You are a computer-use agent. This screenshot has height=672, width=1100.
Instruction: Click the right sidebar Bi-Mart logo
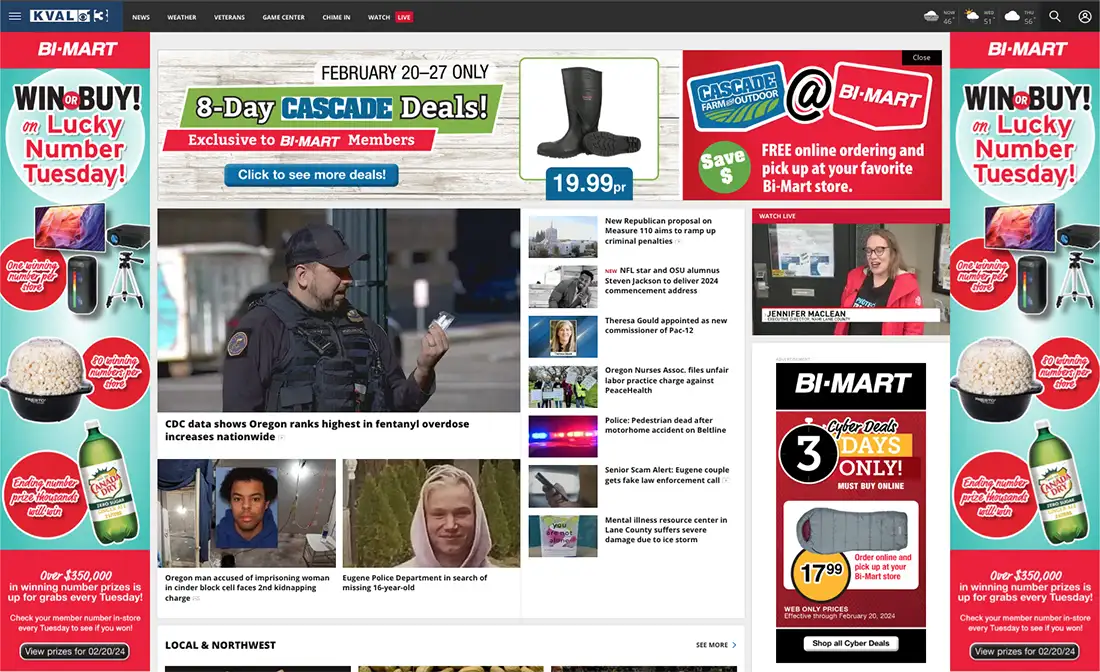[x=1027, y=50]
